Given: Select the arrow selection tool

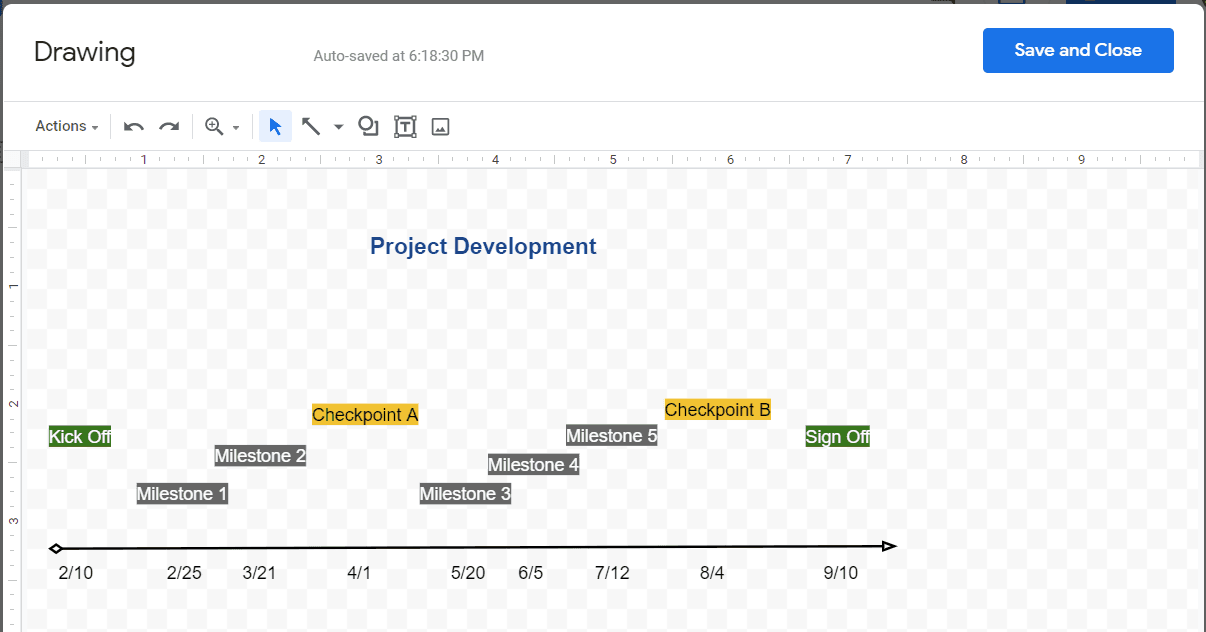Looking at the screenshot, I should 275,126.
